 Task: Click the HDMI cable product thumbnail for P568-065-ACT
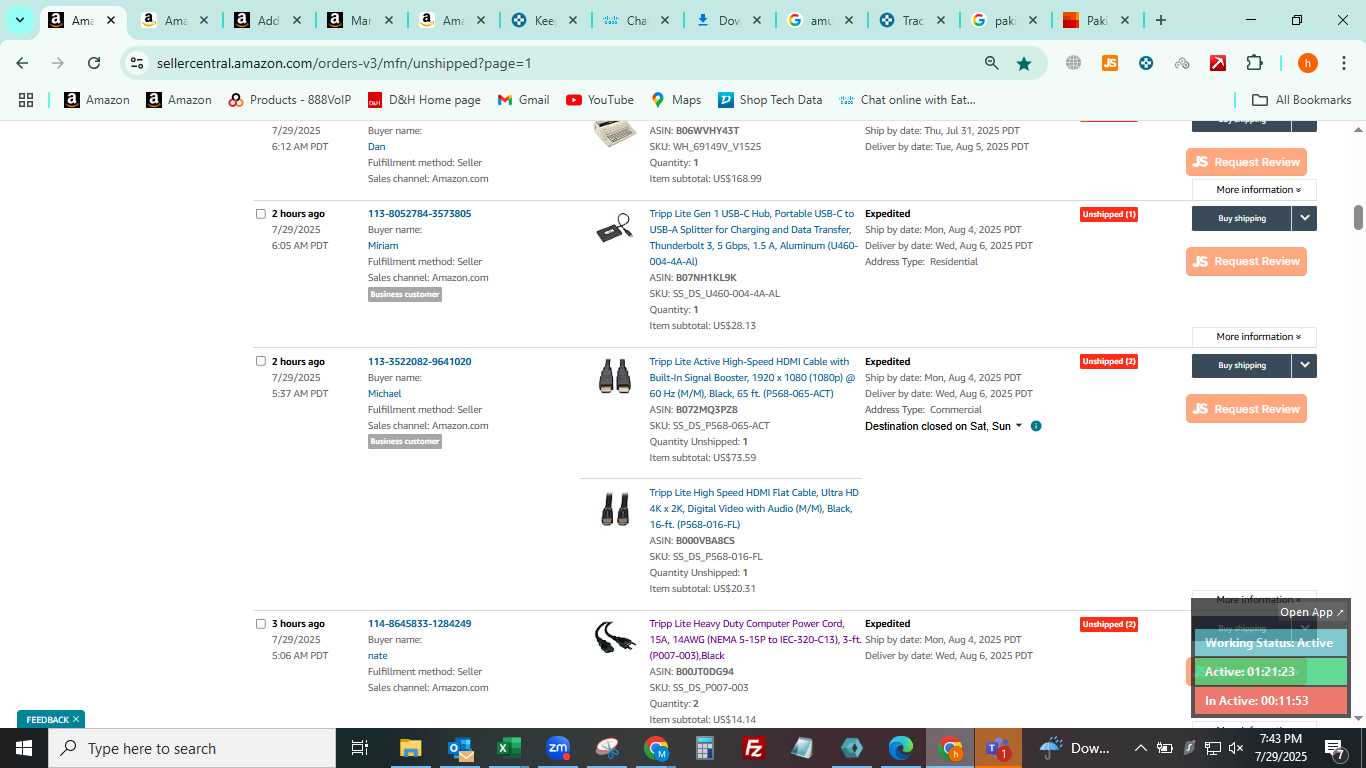615,376
